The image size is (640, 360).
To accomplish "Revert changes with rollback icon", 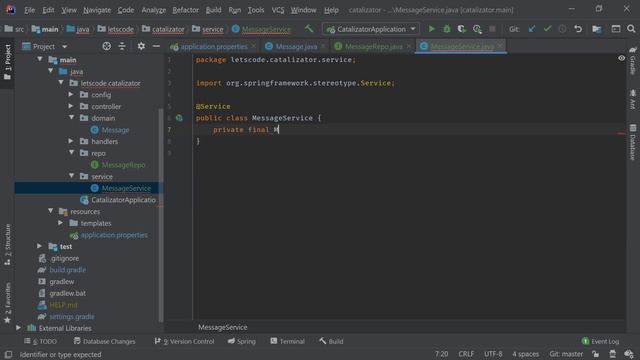I will click(x=578, y=29).
